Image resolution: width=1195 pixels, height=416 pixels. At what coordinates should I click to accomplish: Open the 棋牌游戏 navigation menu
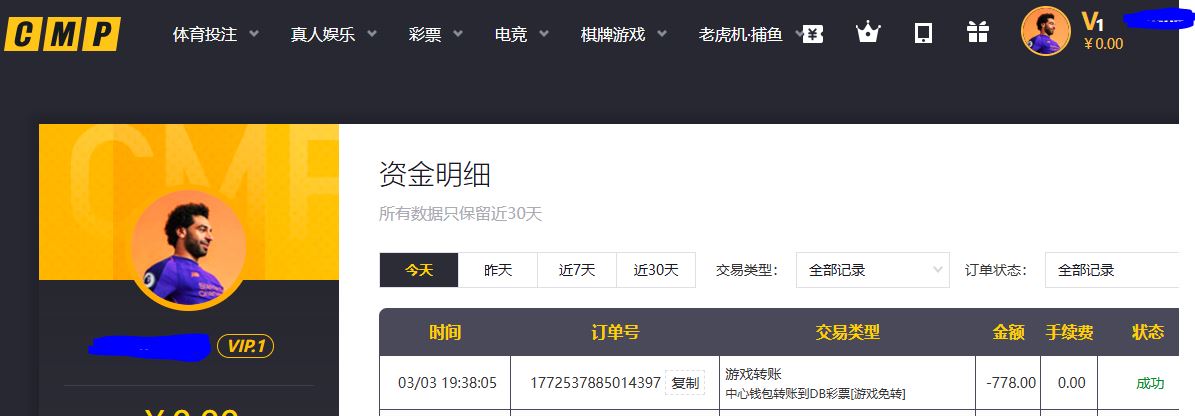(624, 34)
